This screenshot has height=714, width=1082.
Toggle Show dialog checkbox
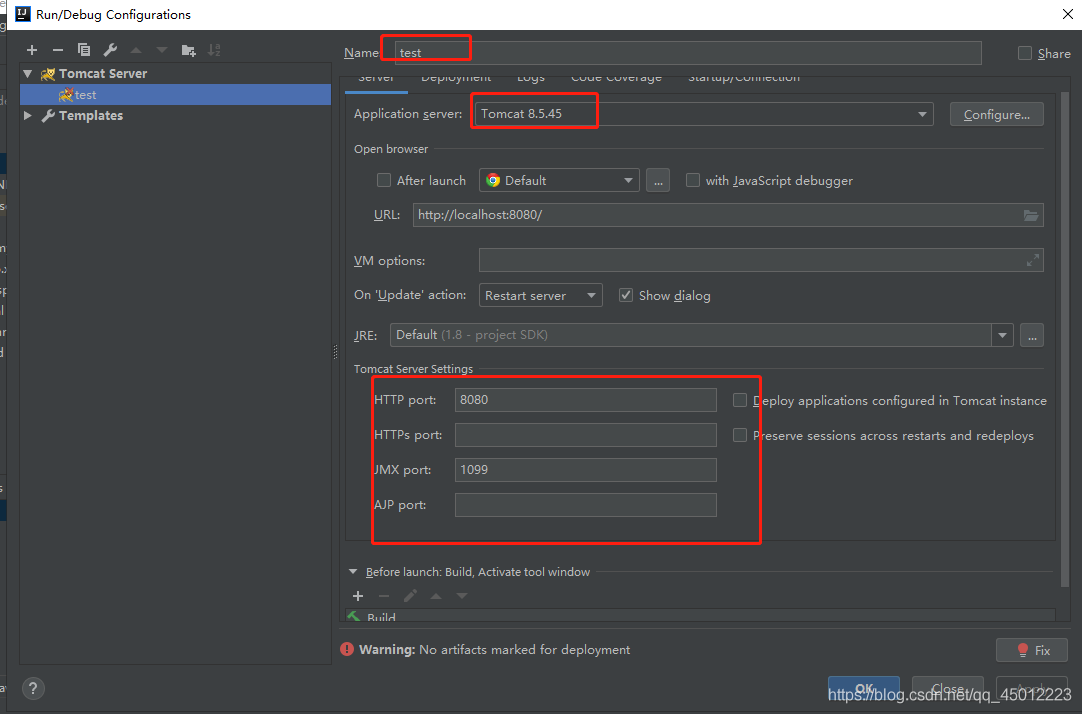[x=626, y=295]
